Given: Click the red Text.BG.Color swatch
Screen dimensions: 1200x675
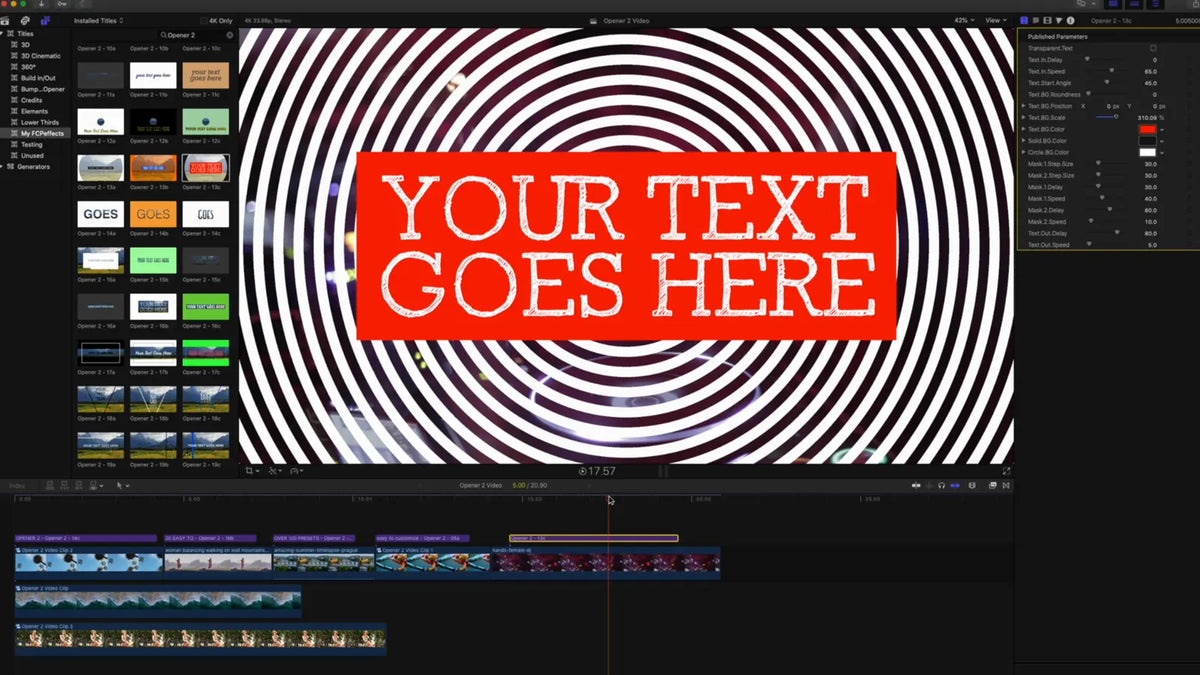Looking at the screenshot, I should [1148, 129].
